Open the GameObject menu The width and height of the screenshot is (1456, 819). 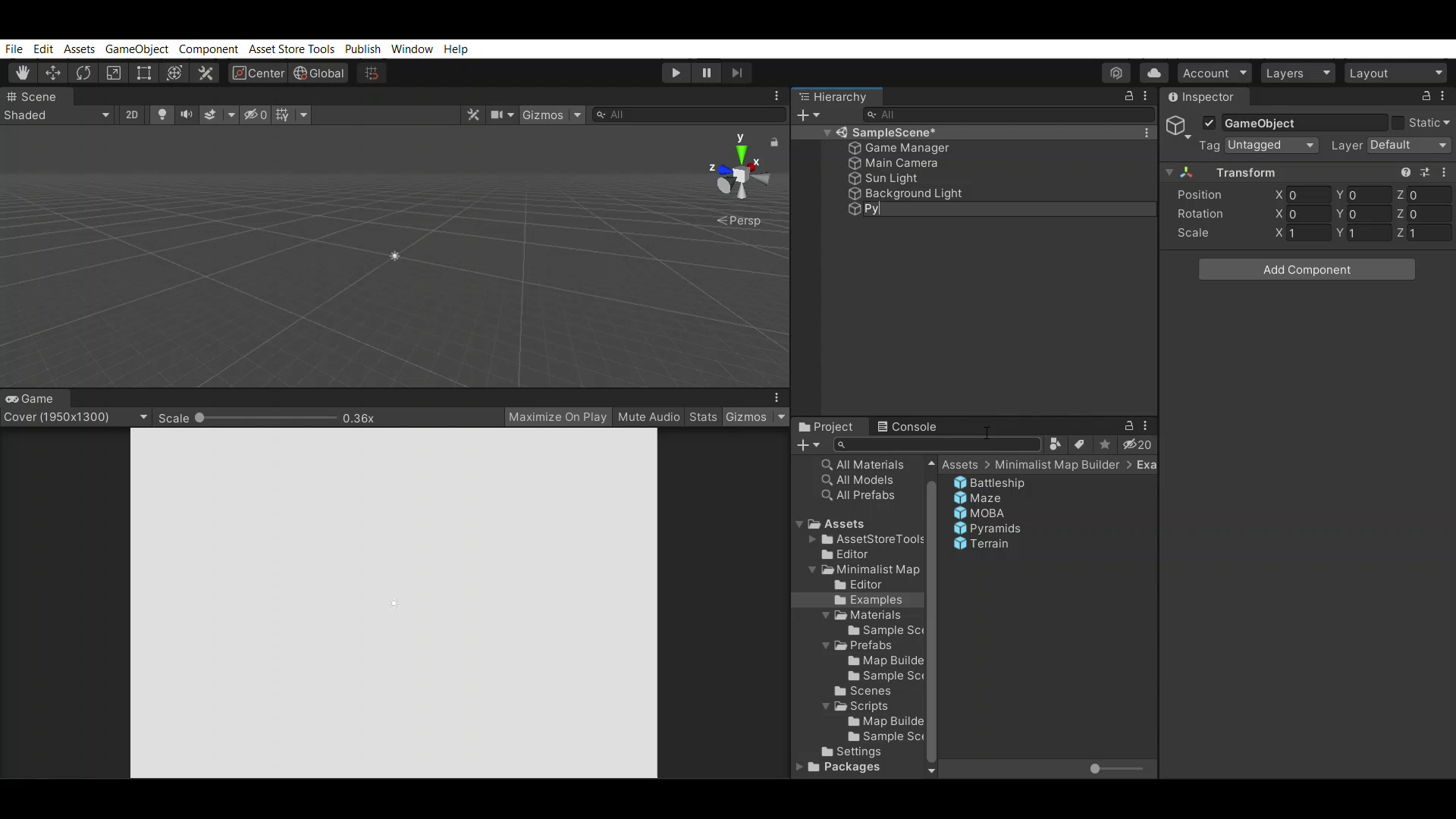click(136, 49)
